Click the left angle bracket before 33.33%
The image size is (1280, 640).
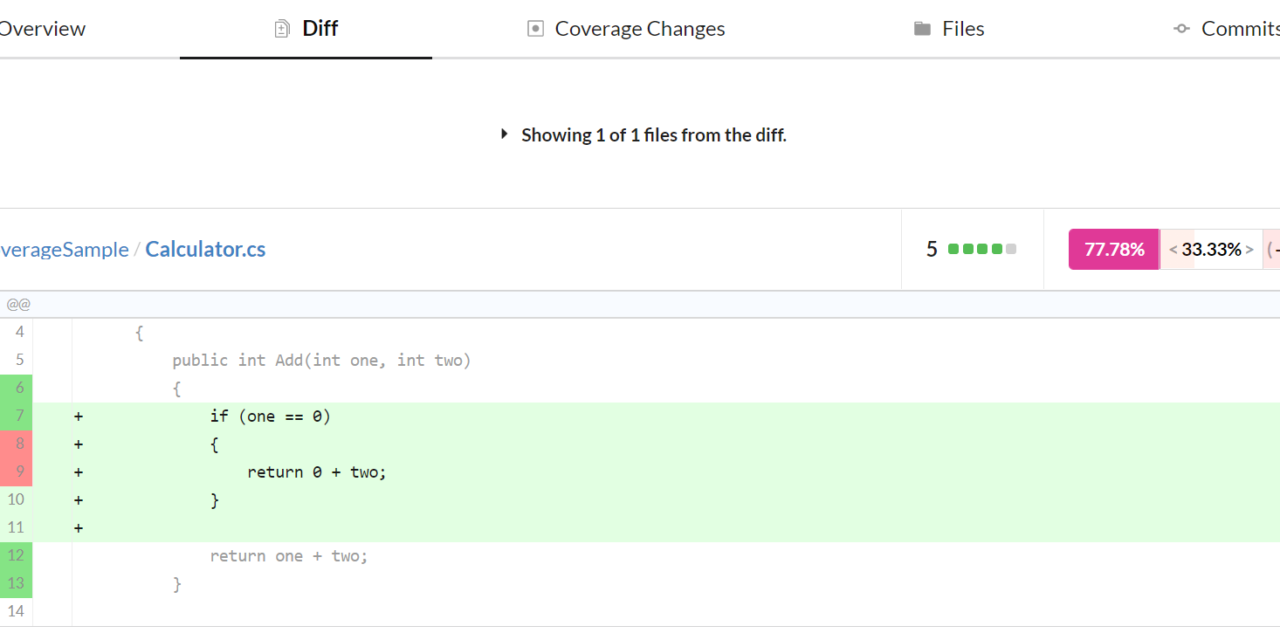click(1173, 249)
